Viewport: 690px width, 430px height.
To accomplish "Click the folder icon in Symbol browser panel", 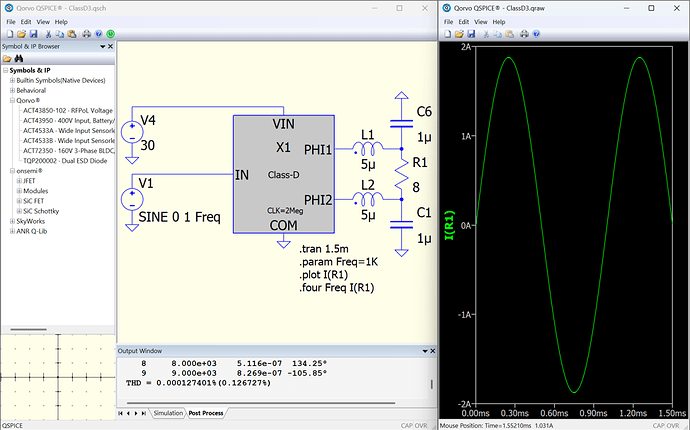I will point(7,59).
